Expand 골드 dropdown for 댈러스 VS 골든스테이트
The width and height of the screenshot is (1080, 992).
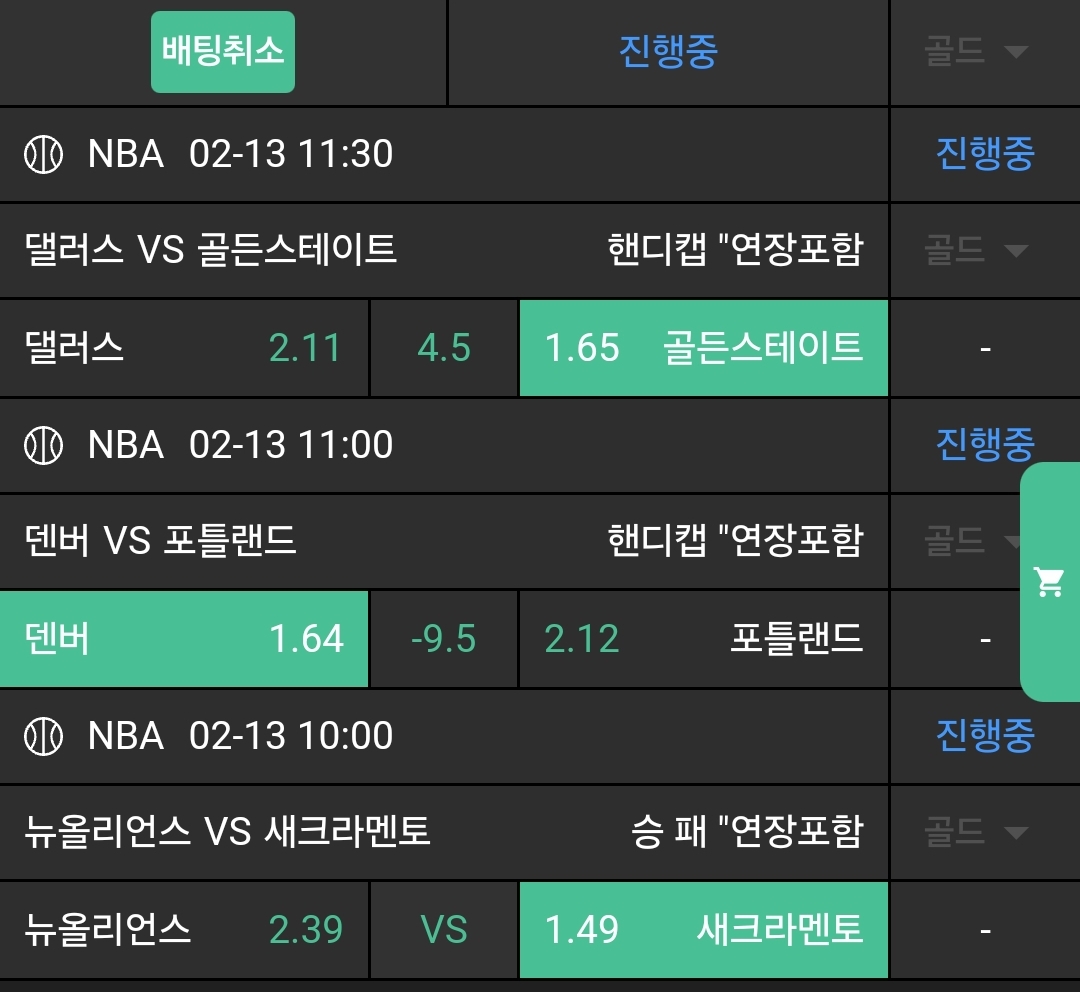point(977,249)
